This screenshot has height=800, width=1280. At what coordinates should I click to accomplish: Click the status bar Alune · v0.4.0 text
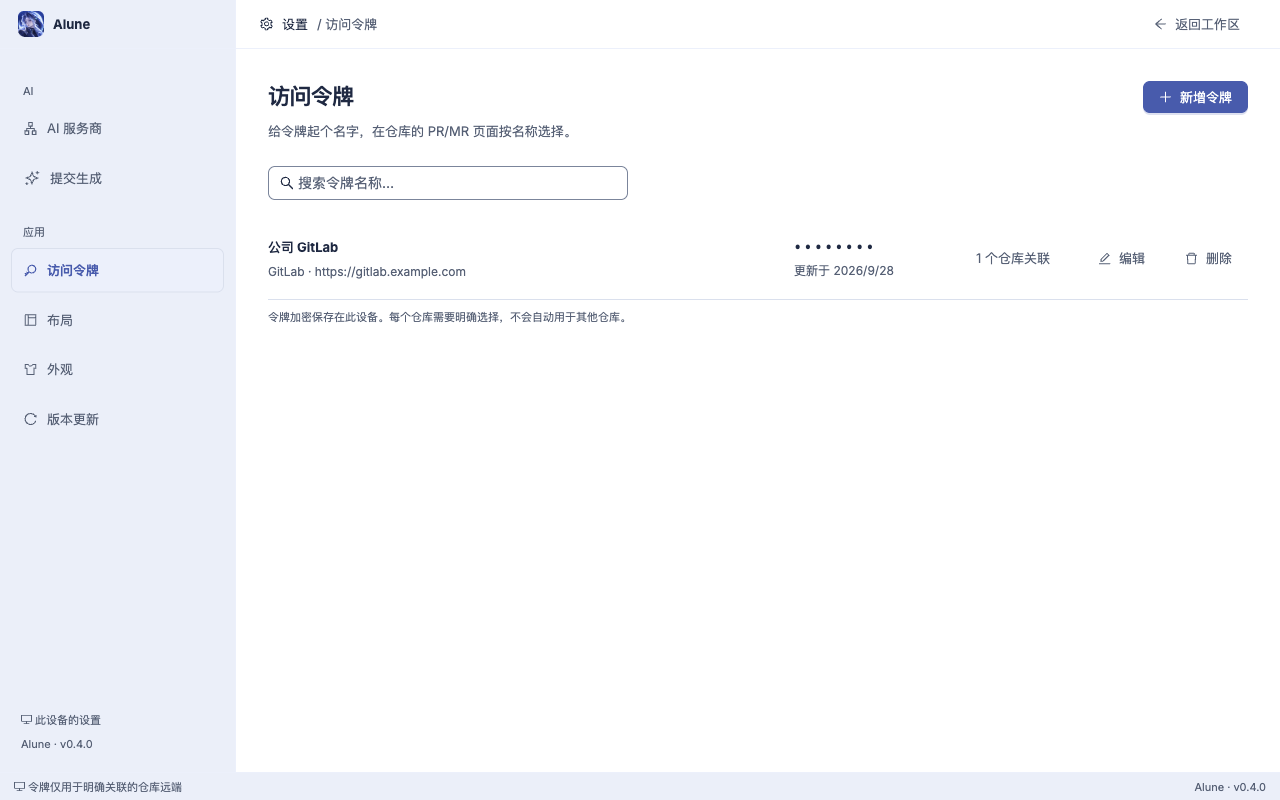point(1230,787)
